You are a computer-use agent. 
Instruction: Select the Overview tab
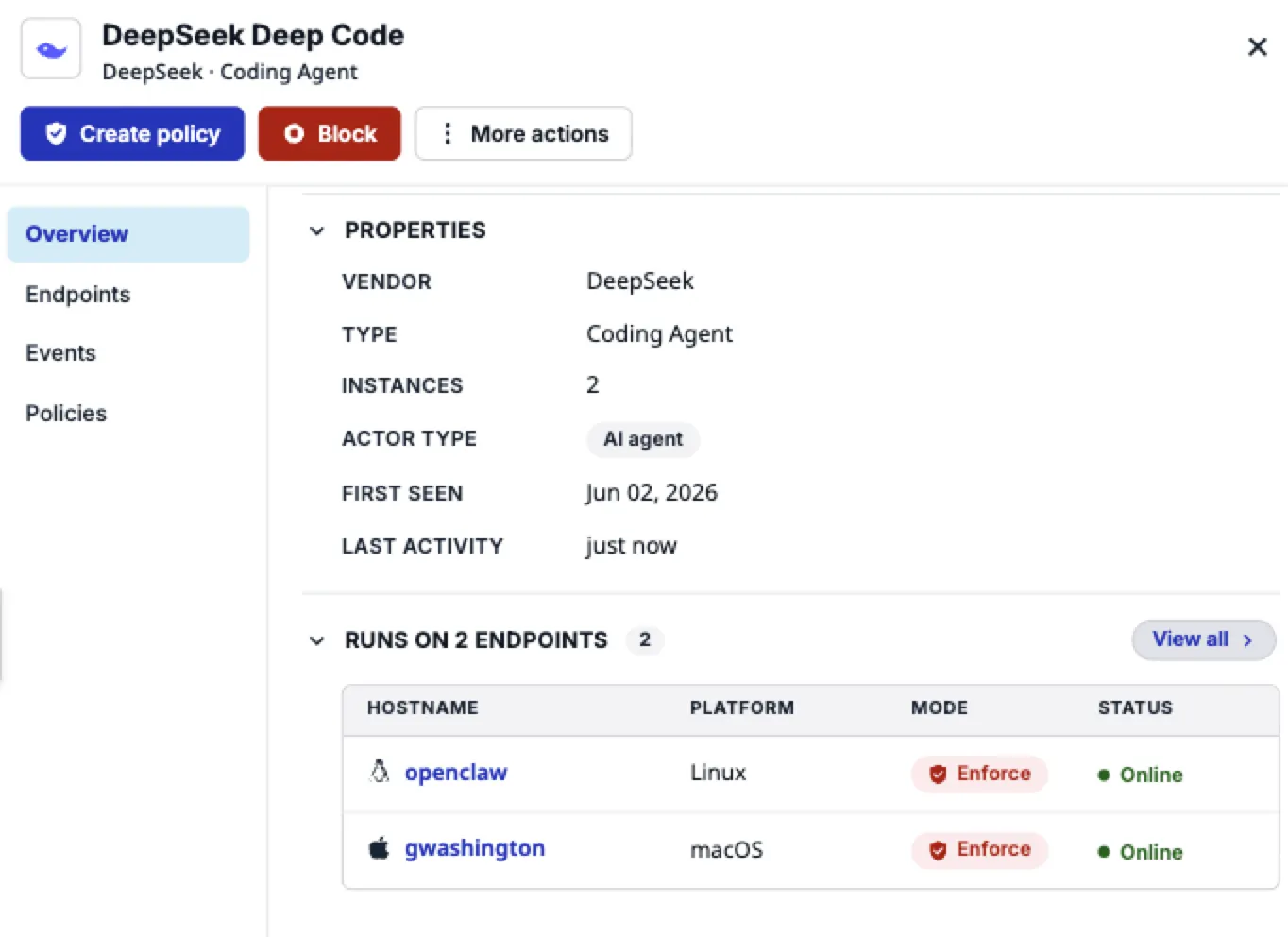[x=128, y=234]
